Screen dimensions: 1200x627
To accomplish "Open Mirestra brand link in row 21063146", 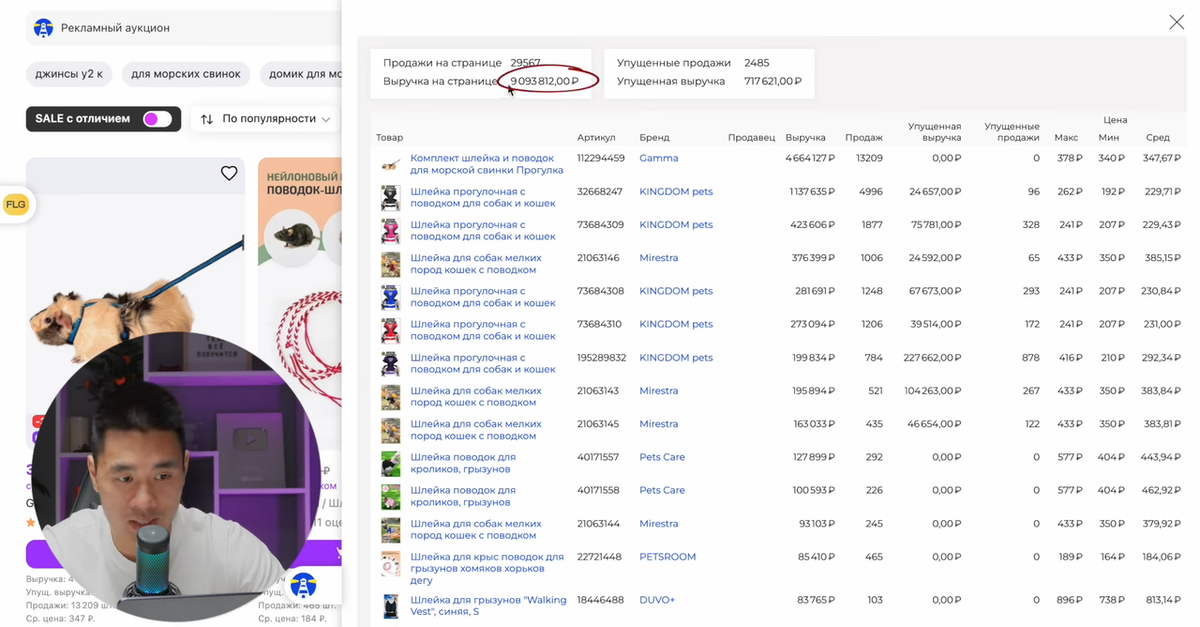I will (x=659, y=257).
